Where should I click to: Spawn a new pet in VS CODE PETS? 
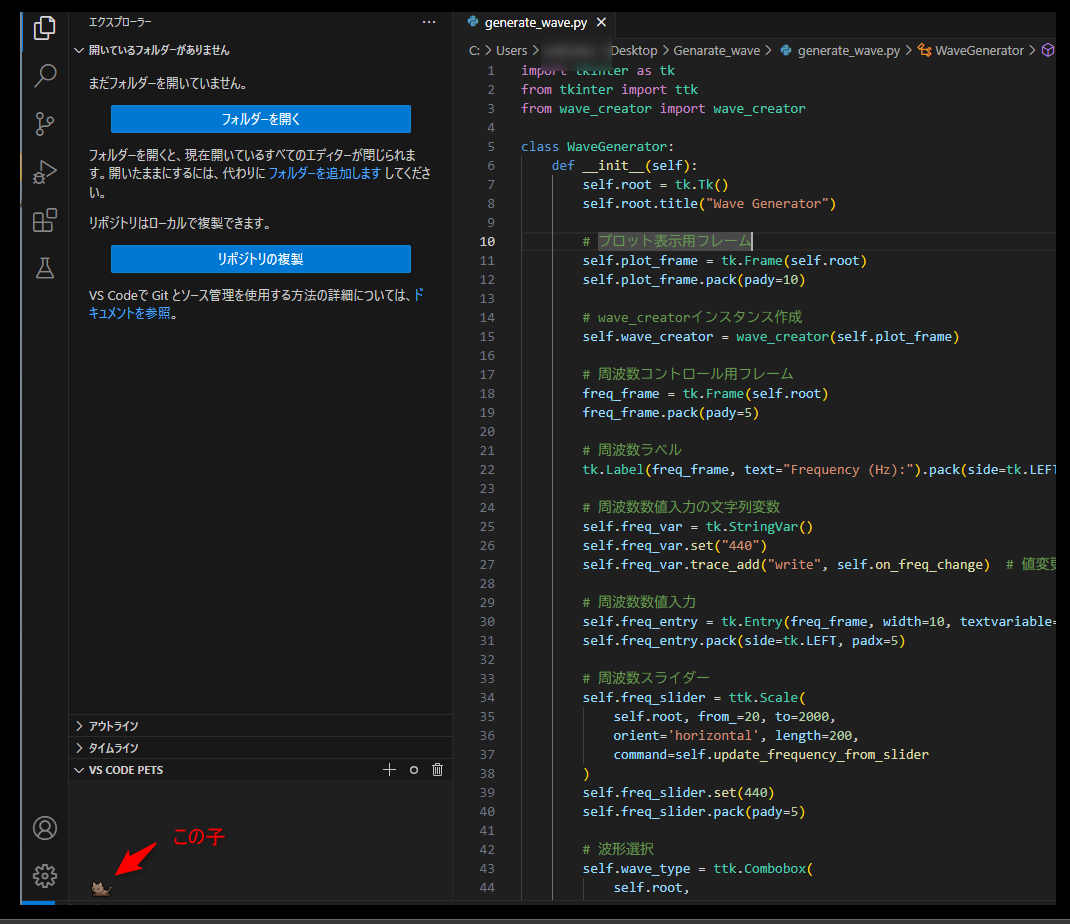[389, 769]
